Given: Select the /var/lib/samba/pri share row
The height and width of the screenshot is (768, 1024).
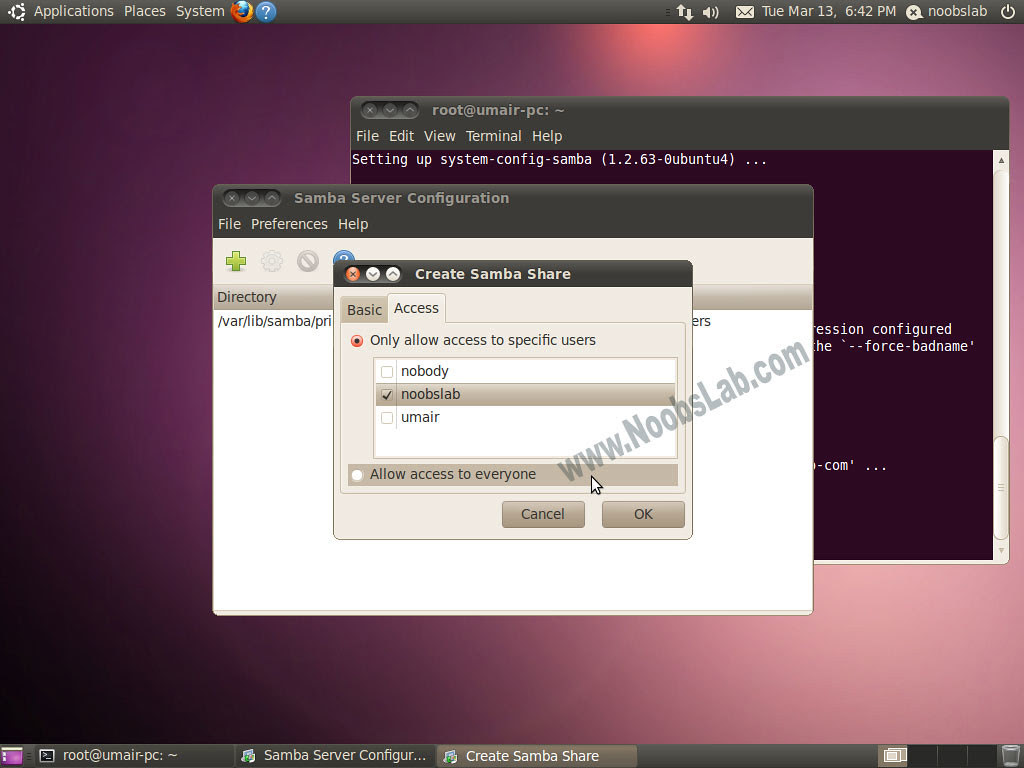Looking at the screenshot, I should [274, 321].
